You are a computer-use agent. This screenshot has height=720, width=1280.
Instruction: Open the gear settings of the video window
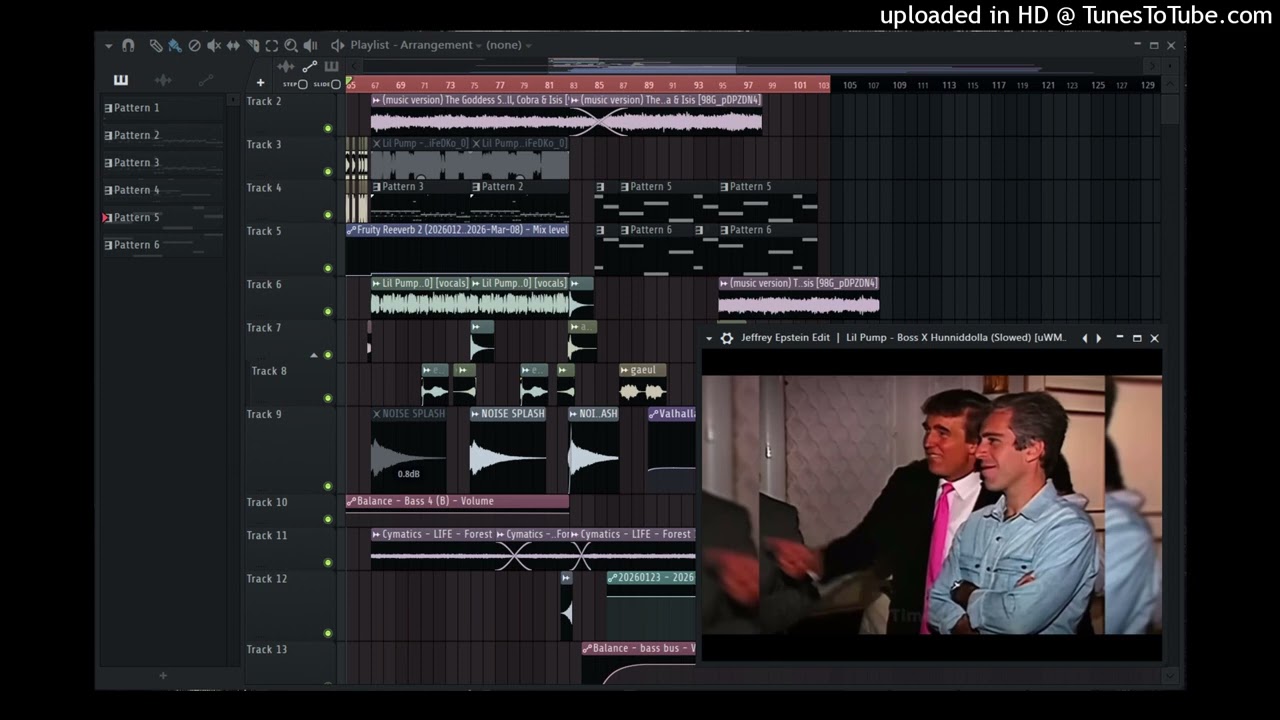tap(727, 338)
